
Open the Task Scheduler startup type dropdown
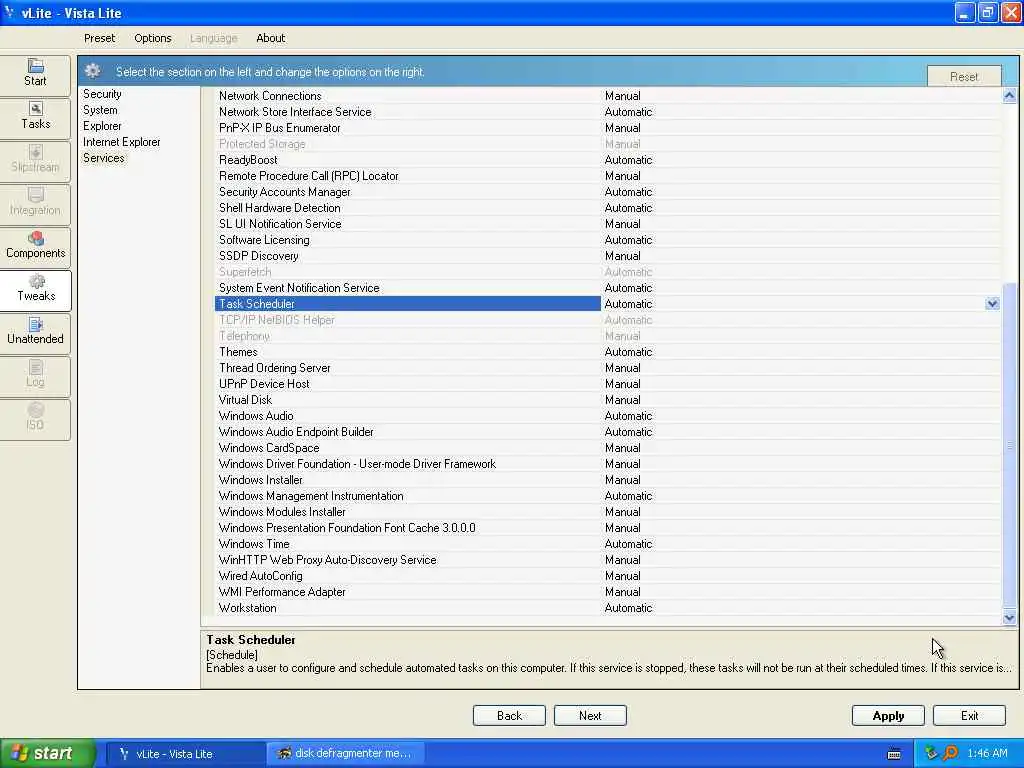point(992,304)
